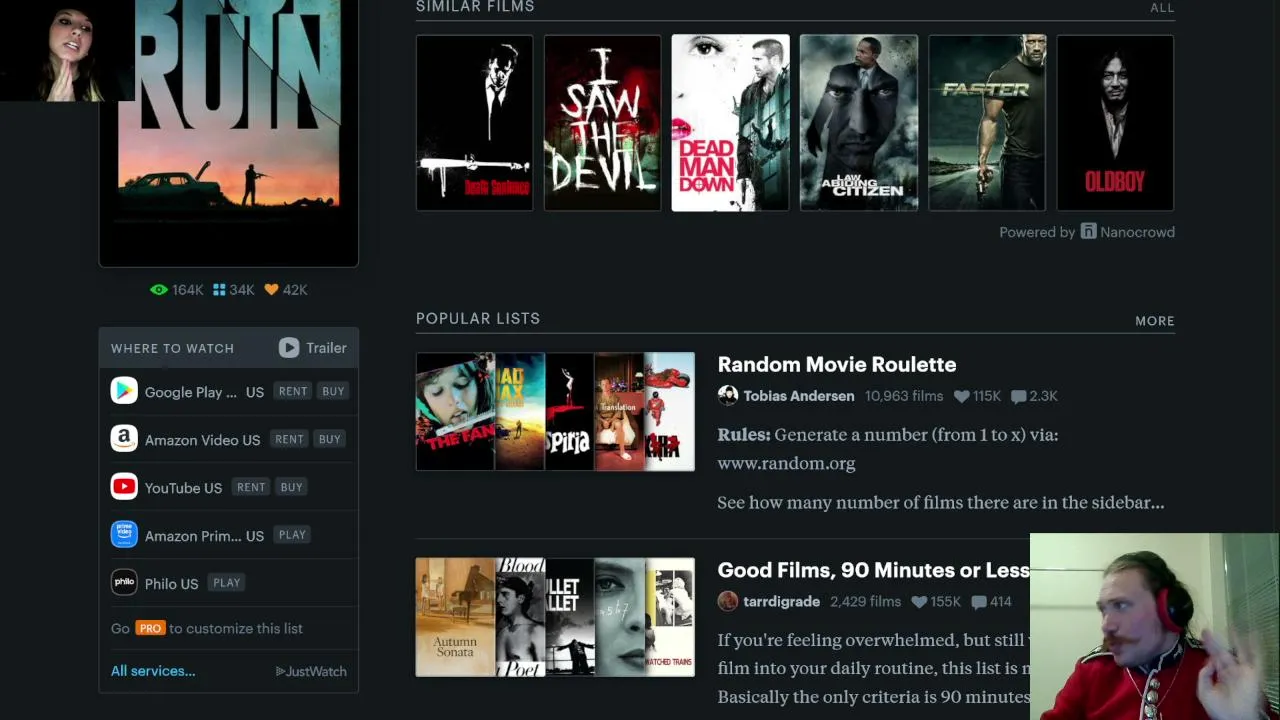The width and height of the screenshot is (1280, 720).
Task: Open Good Films list poster strip
Action: (x=555, y=617)
